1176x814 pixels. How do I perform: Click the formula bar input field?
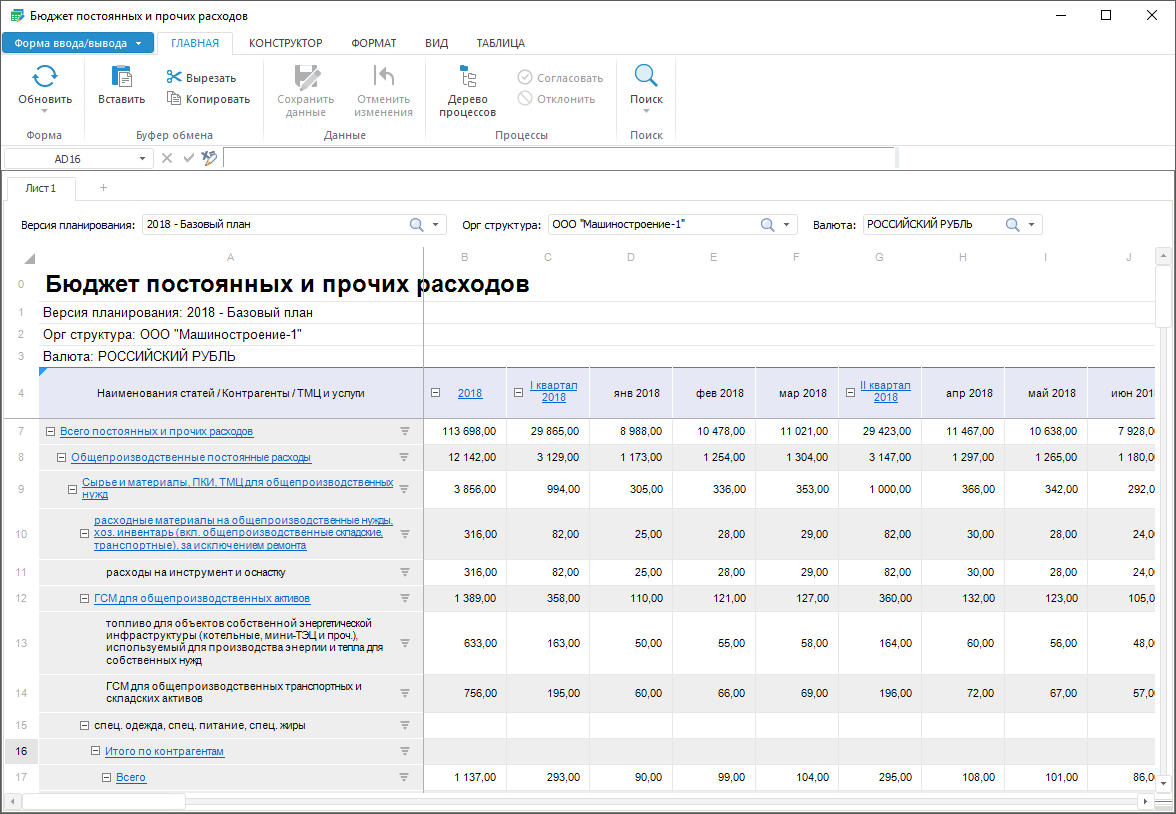[x=558, y=158]
